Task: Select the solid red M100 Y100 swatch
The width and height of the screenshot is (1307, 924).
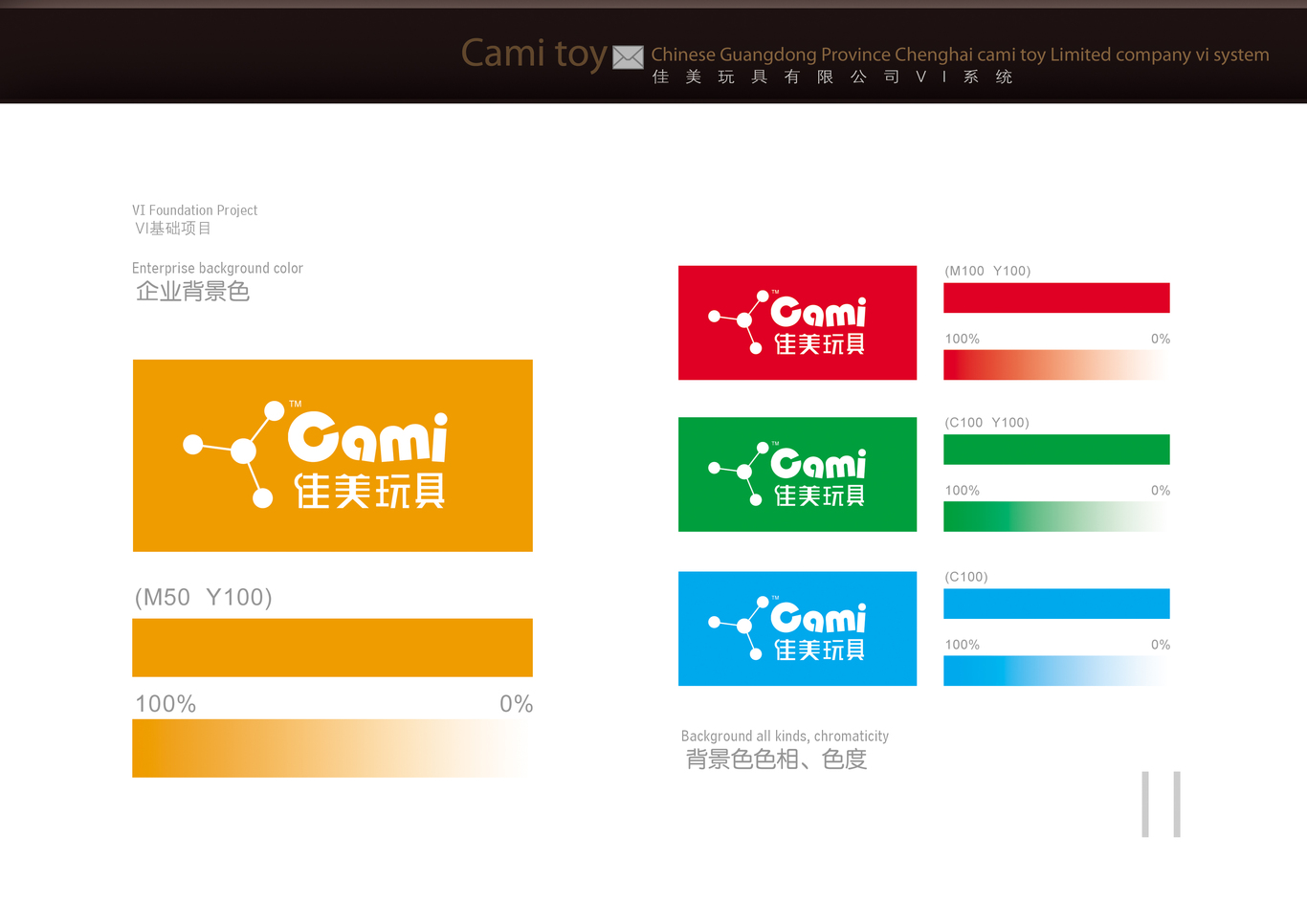Action: tap(1056, 297)
